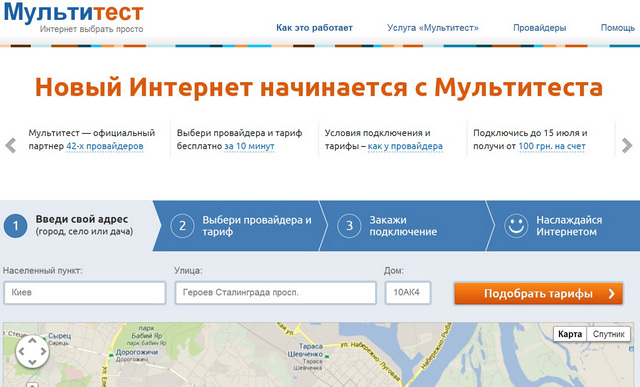Viewport: 640px width, 387px height.
Task: Click the Сырец label on the map
Action: point(60,336)
